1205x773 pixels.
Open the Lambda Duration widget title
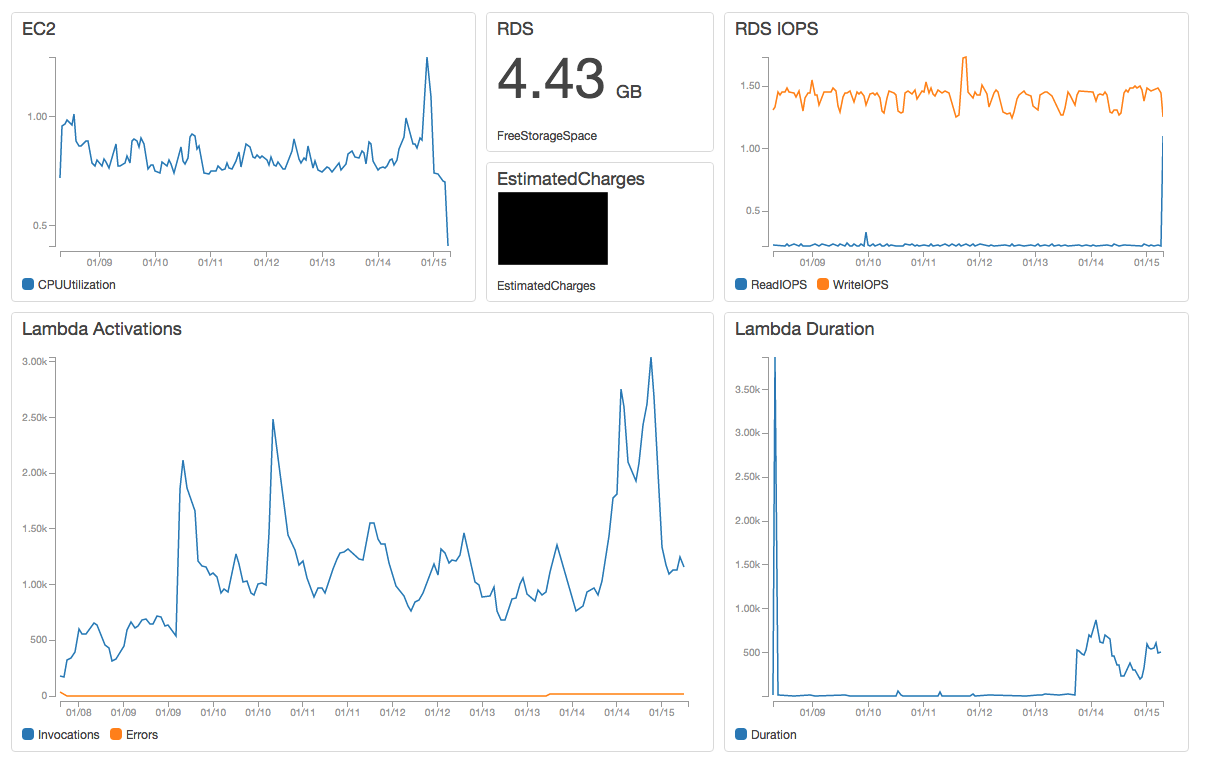click(x=804, y=329)
